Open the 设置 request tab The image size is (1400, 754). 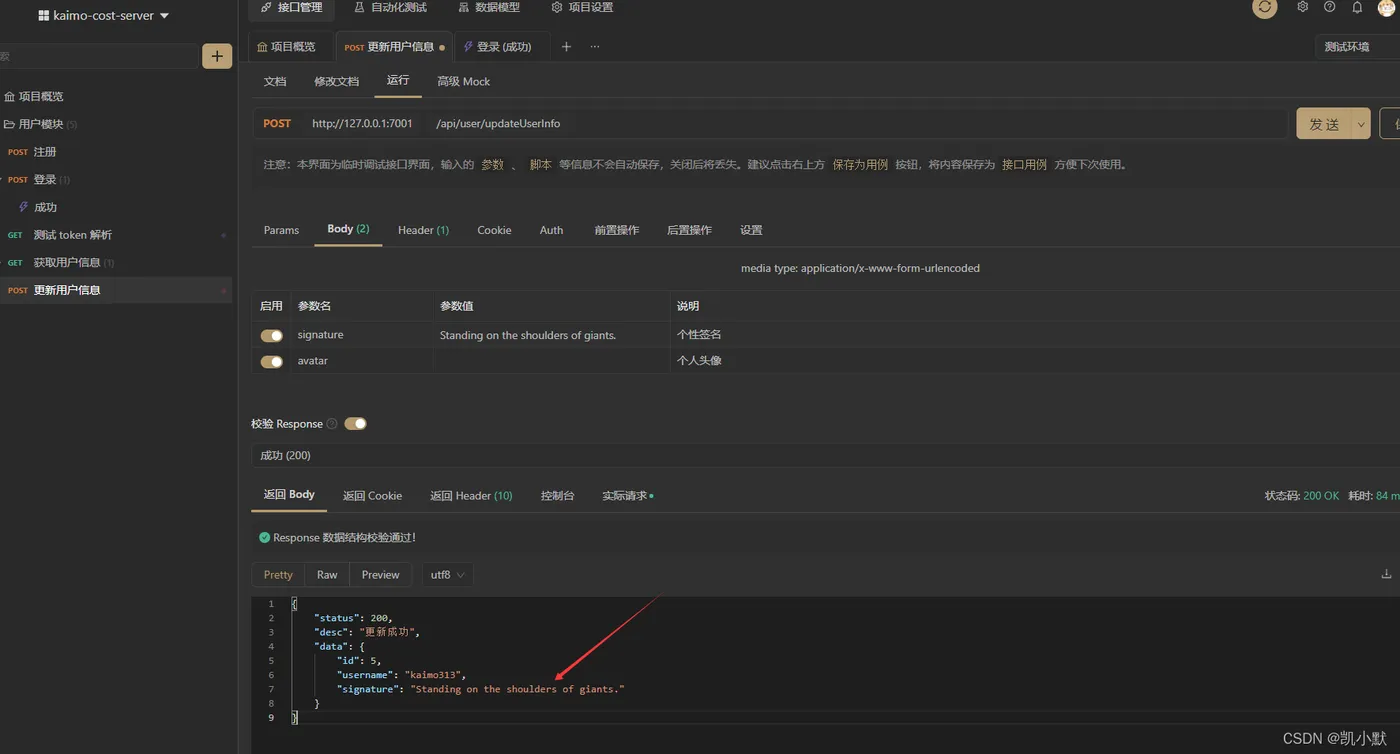[x=751, y=230]
